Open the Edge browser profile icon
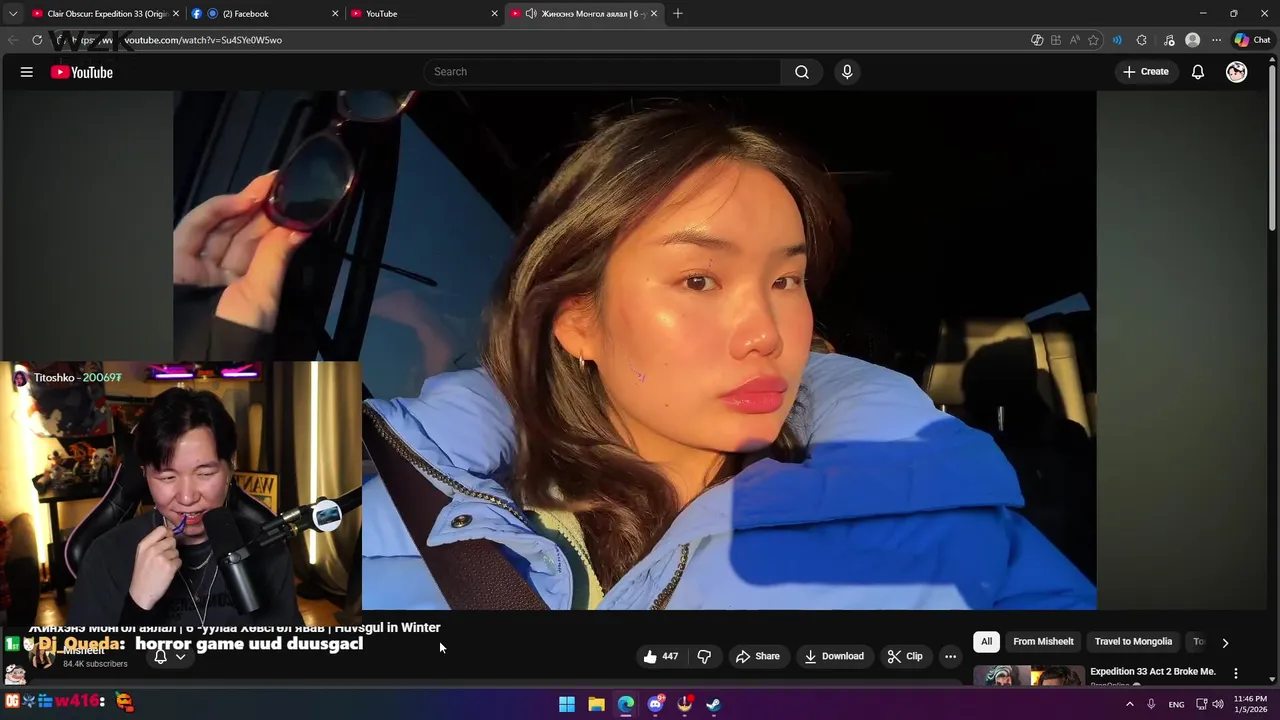Viewport: 1280px width, 720px height. 1192,40
